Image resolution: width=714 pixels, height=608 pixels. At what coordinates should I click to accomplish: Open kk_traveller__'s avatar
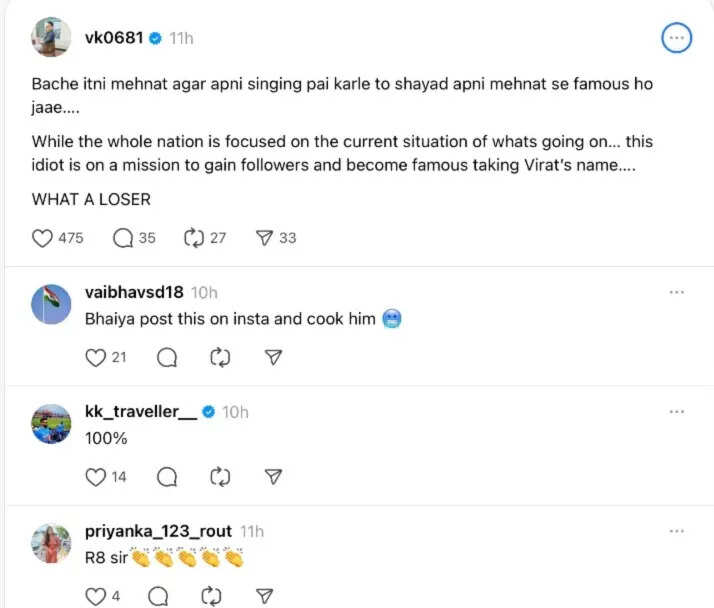(x=51, y=424)
